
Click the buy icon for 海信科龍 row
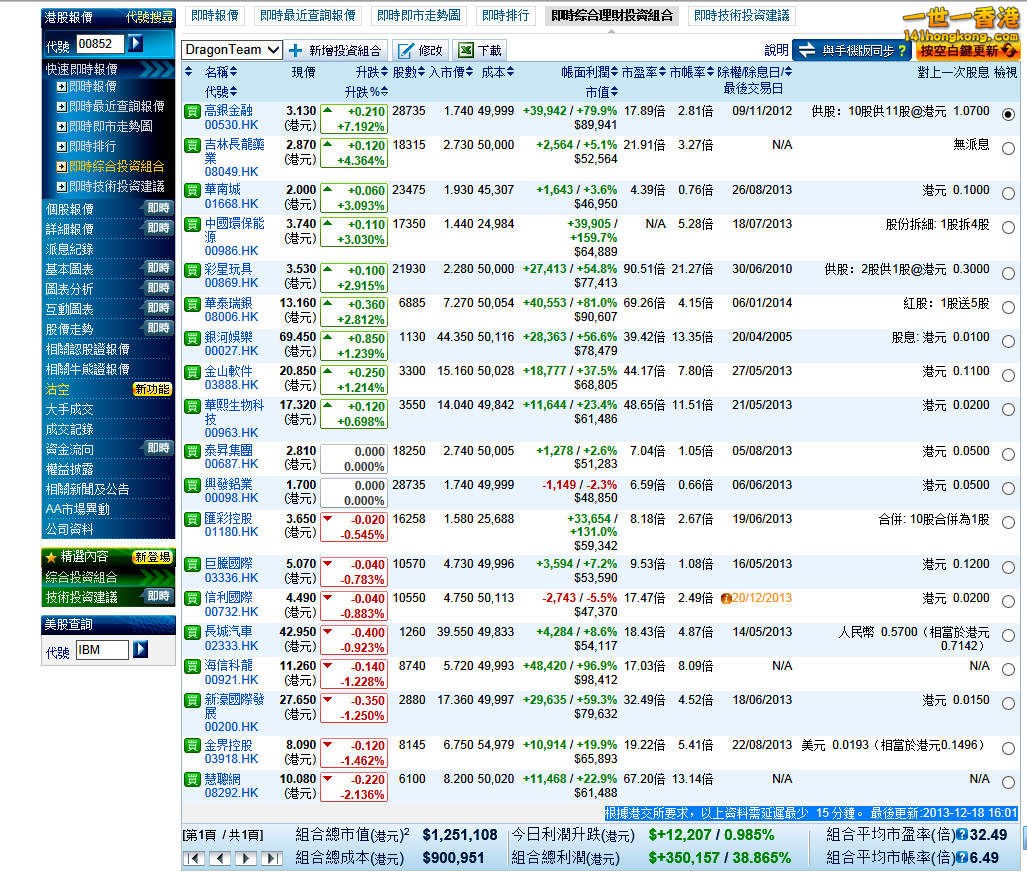coord(192,667)
